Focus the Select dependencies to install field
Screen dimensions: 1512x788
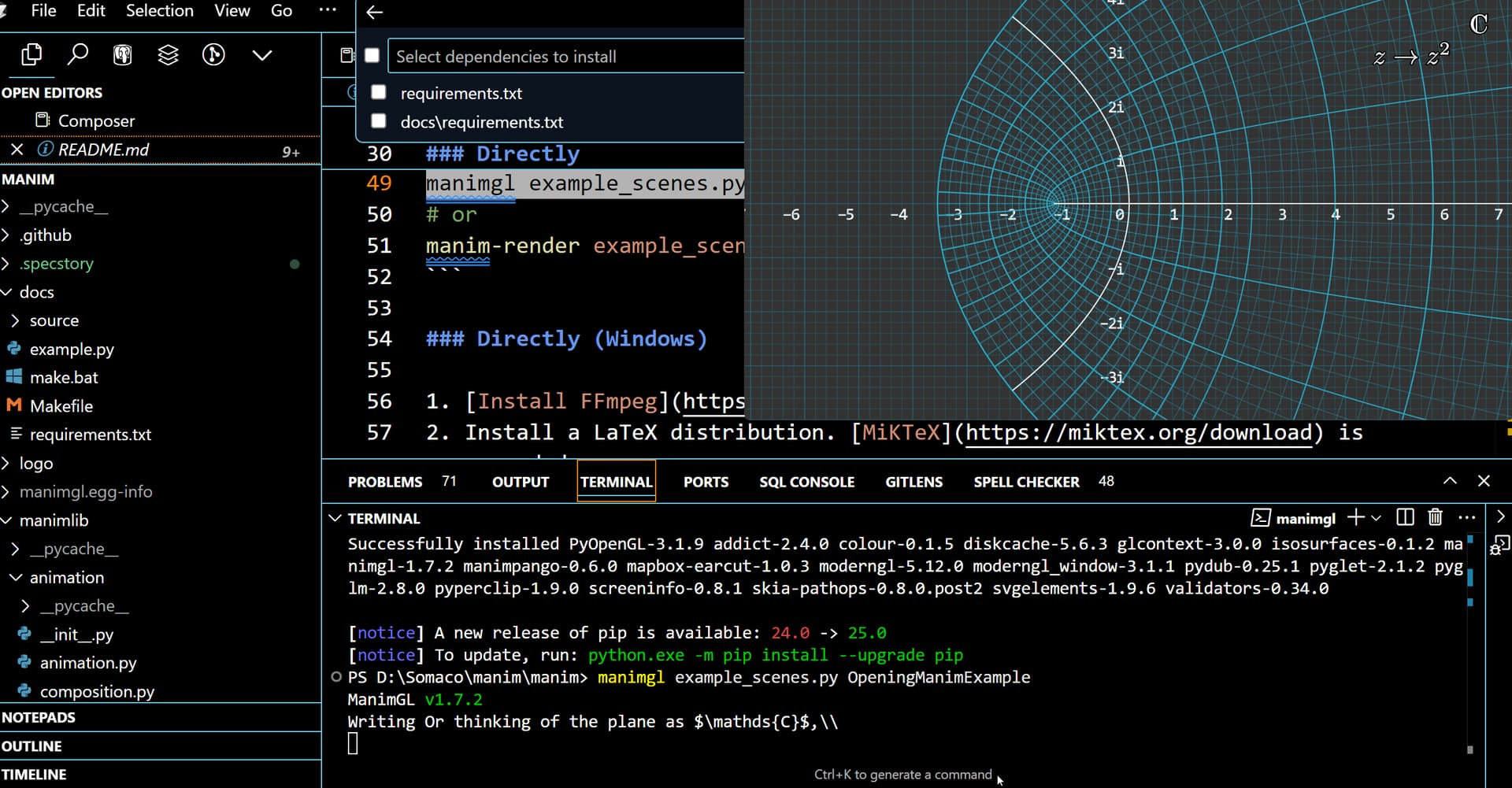click(567, 56)
